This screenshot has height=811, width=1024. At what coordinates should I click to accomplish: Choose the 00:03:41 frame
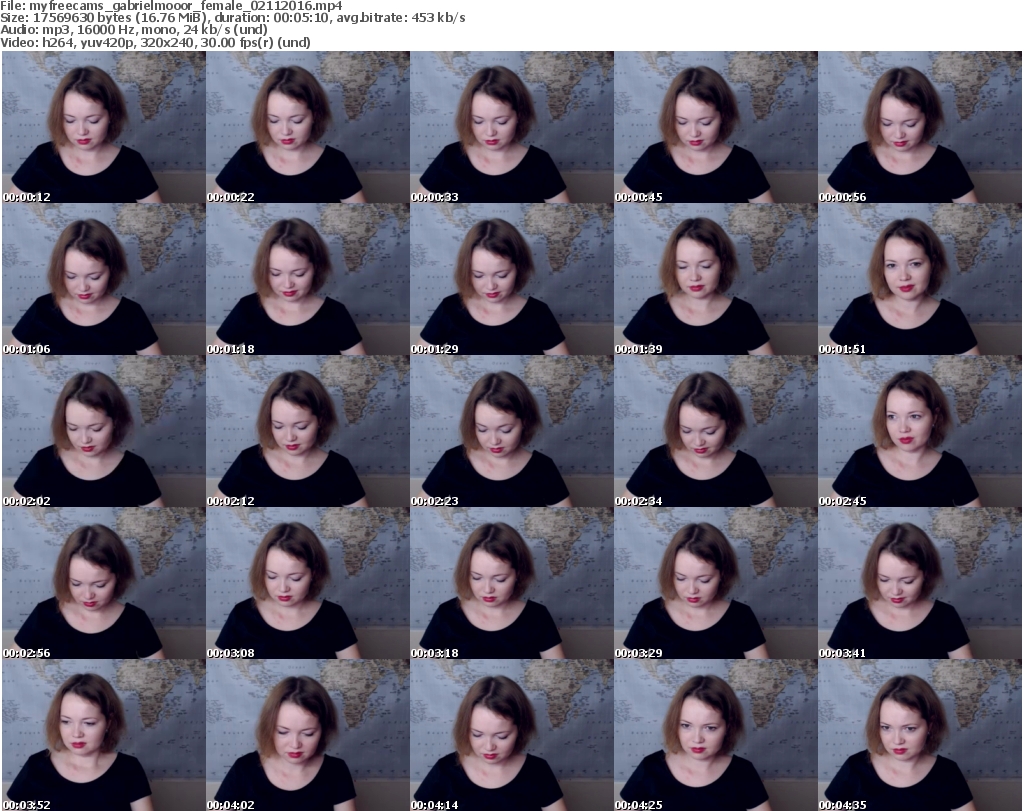(919, 583)
